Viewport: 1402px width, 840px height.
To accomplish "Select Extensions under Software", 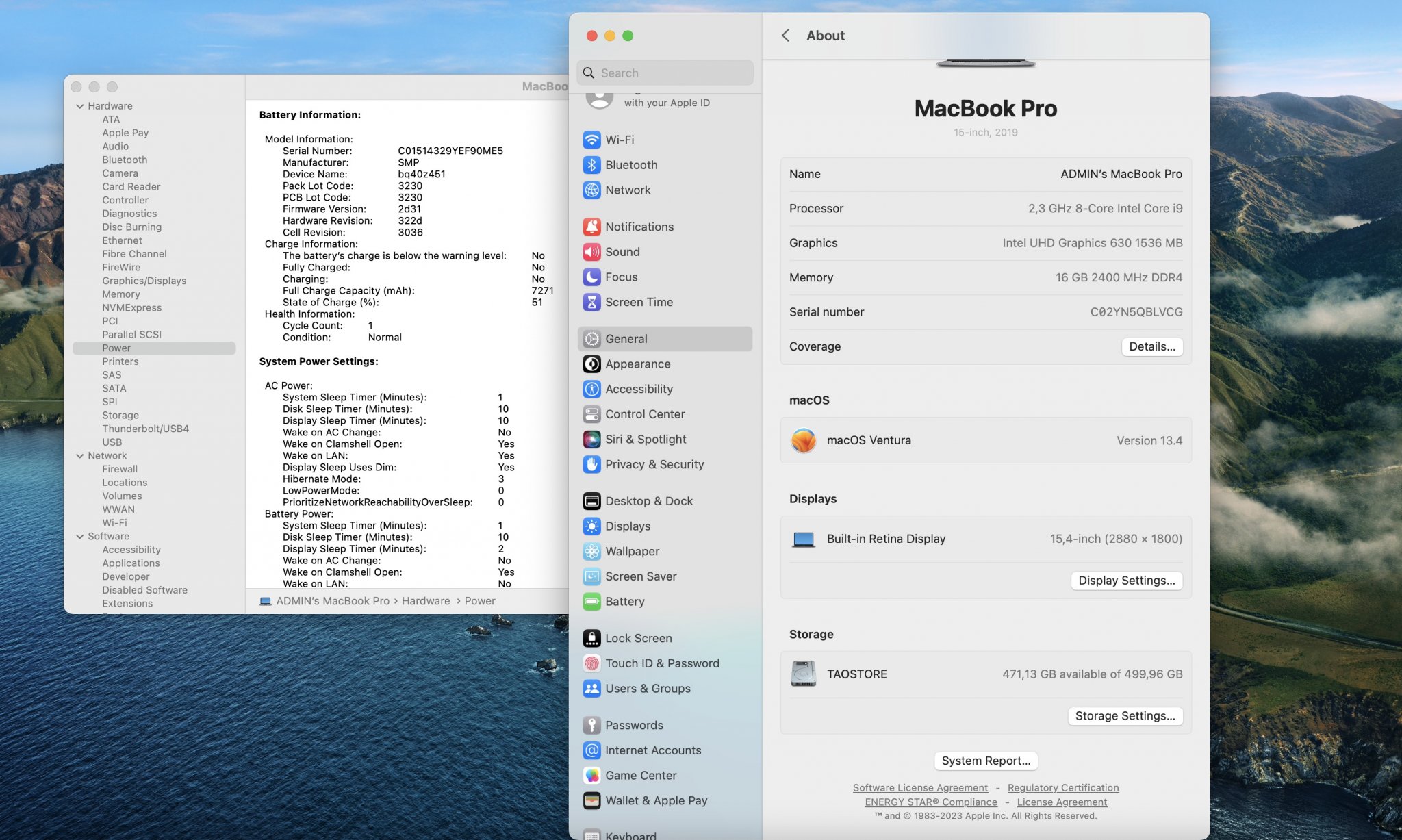I will (x=127, y=604).
